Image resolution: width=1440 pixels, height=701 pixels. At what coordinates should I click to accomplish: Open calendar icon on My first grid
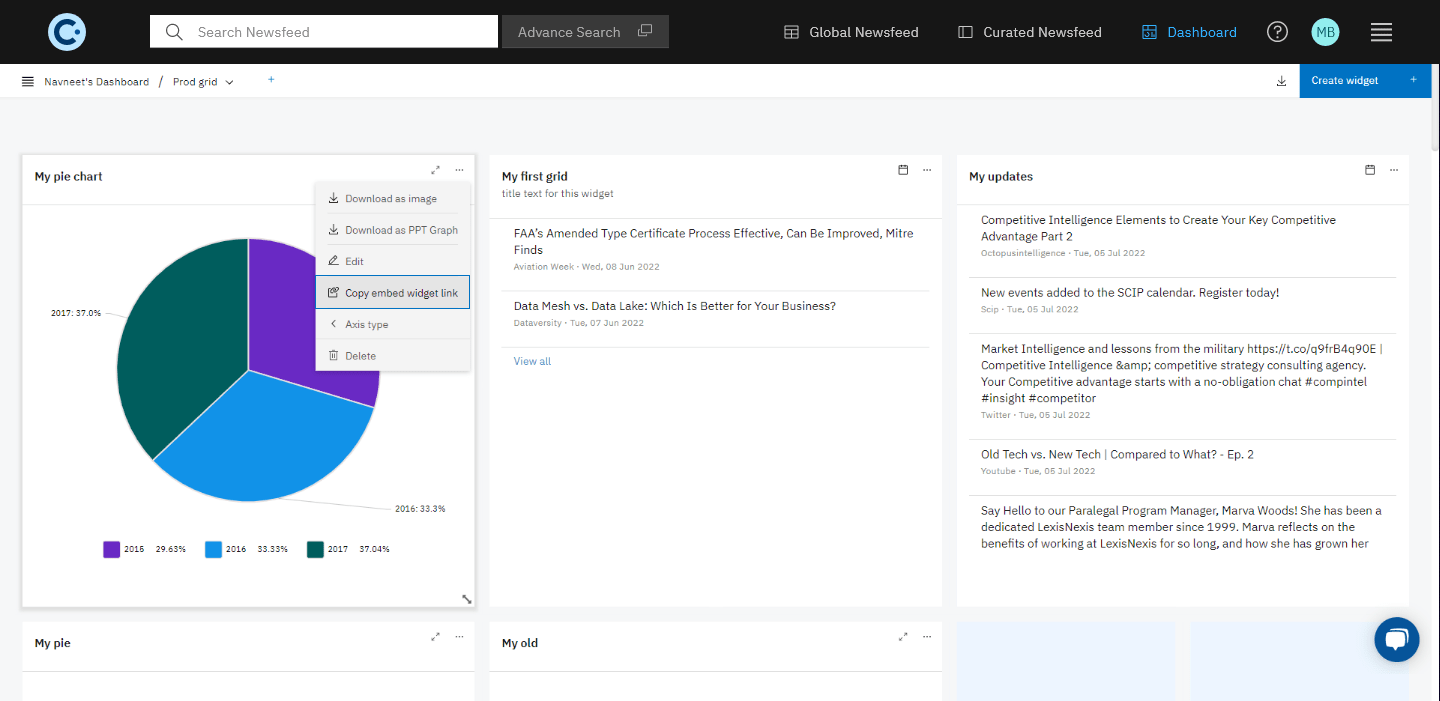pyautogui.click(x=903, y=170)
